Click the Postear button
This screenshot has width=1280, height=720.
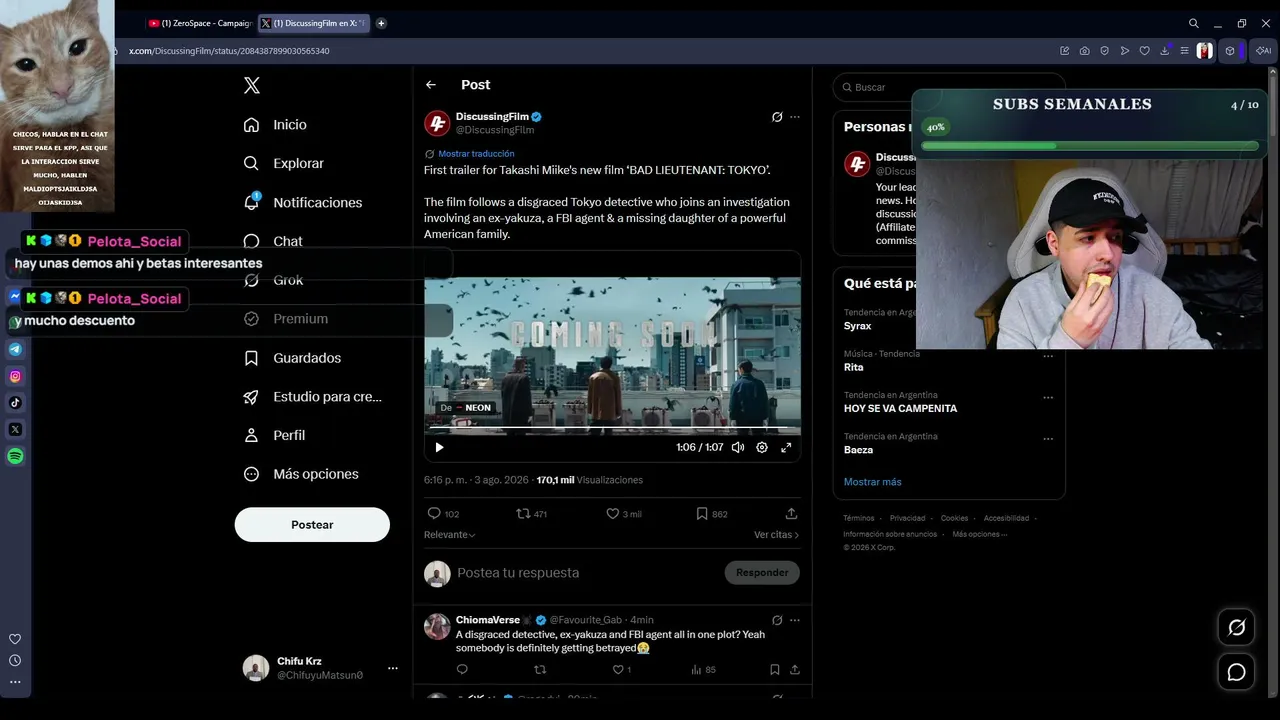[312, 525]
